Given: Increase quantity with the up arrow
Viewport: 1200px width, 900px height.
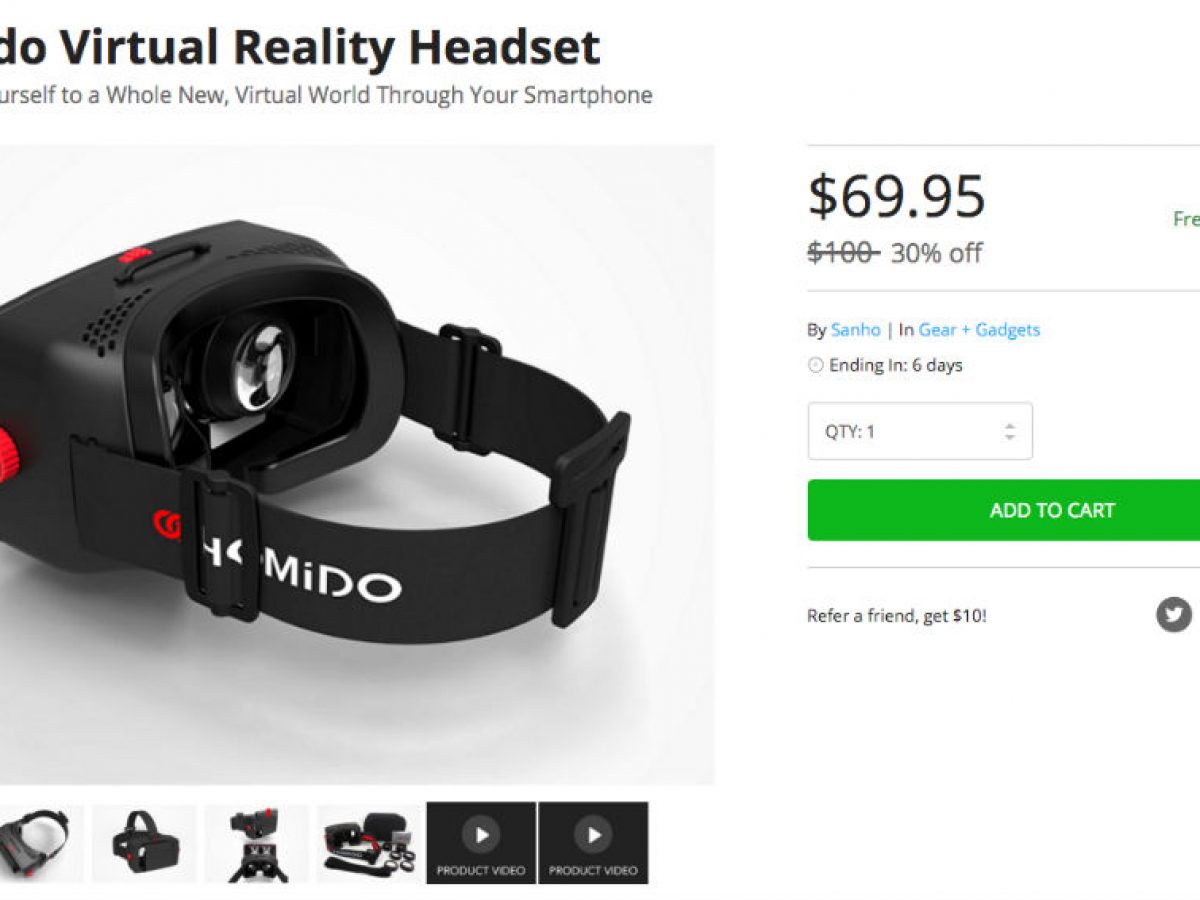Looking at the screenshot, I should tap(1010, 425).
